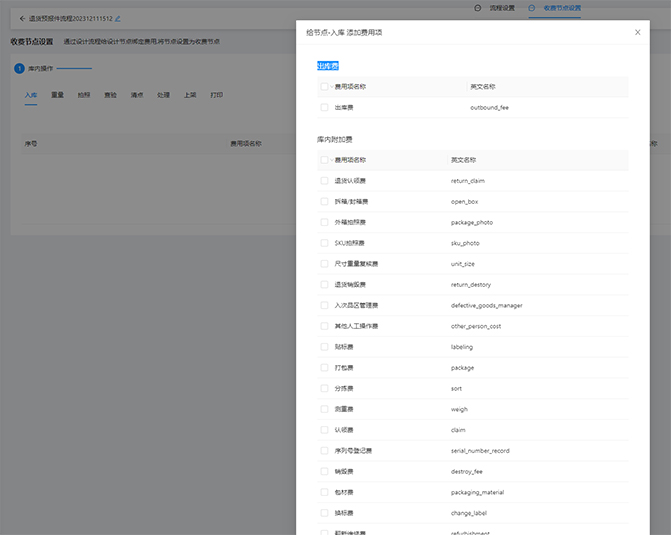Check the packaging_material row checkbox
Screen dimensions: 671x535
(324, 492)
